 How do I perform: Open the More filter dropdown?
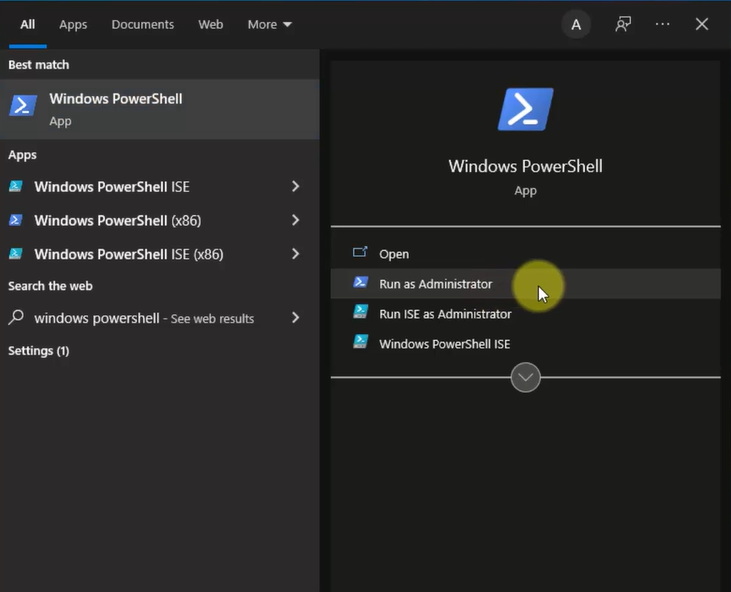tap(269, 24)
